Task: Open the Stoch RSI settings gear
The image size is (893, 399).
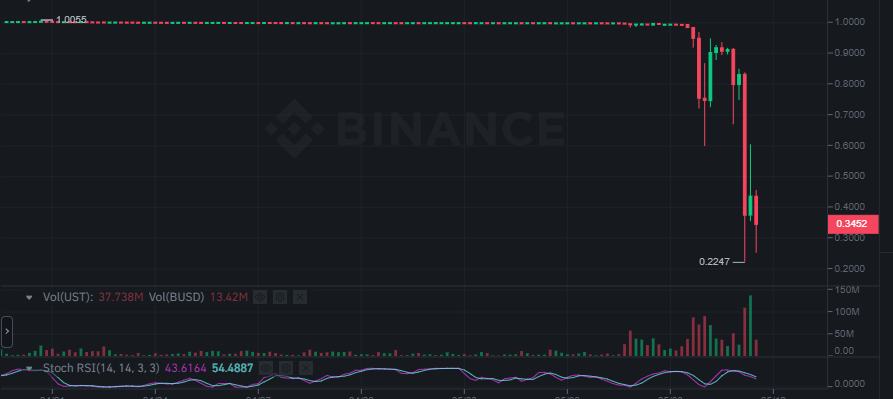Action: (x=286, y=368)
